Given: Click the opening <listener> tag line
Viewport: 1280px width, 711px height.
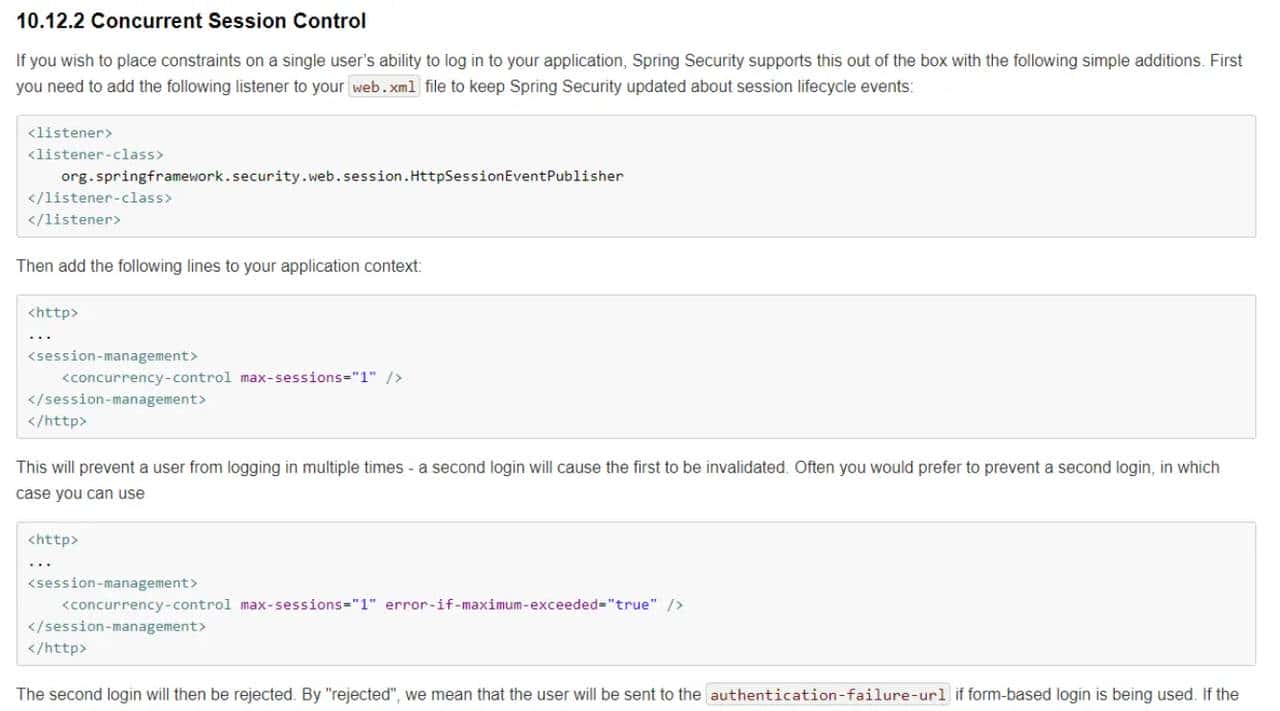Looking at the screenshot, I should click(x=70, y=132).
